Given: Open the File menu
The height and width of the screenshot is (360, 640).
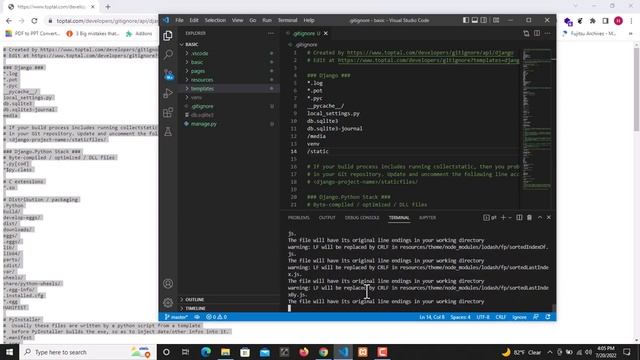Looking at the screenshot, I should coord(179,20).
